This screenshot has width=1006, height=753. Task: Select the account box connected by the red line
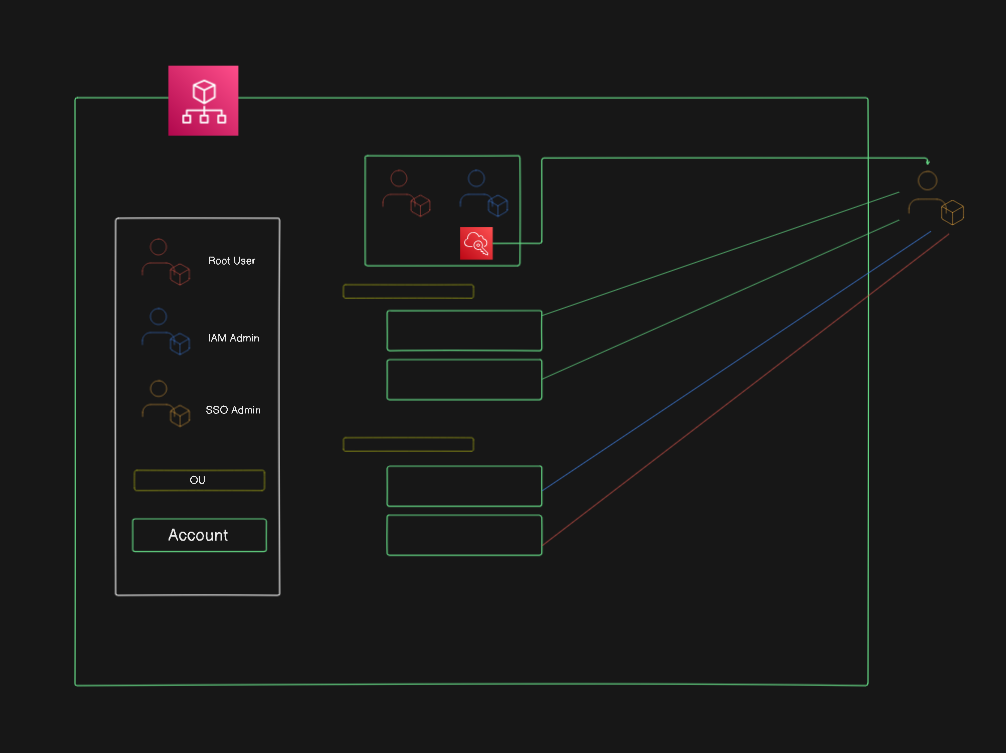click(x=465, y=535)
